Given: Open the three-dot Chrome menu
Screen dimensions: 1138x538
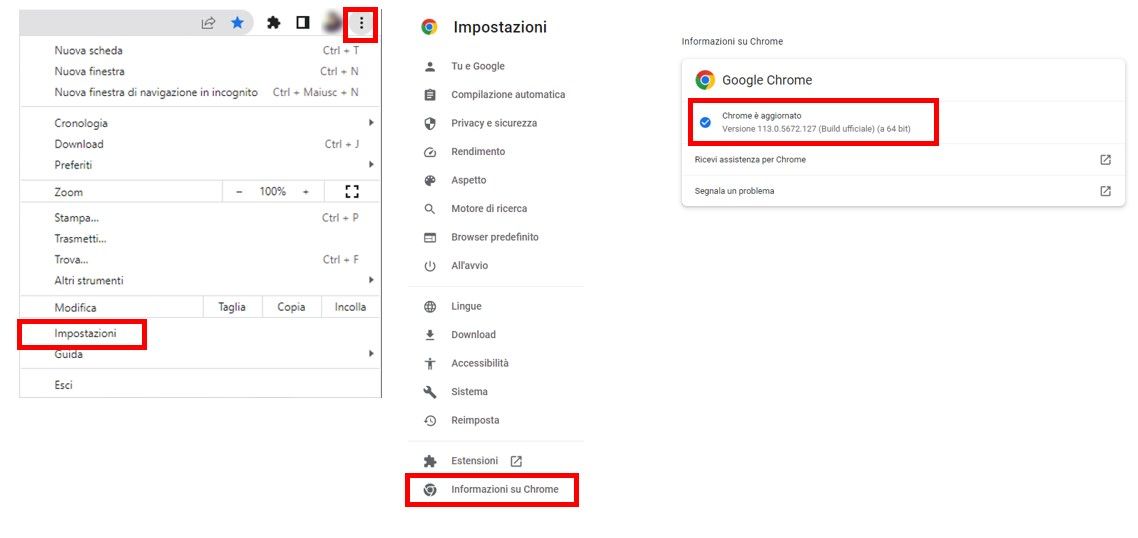Looking at the screenshot, I should click(x=361, y=24).
